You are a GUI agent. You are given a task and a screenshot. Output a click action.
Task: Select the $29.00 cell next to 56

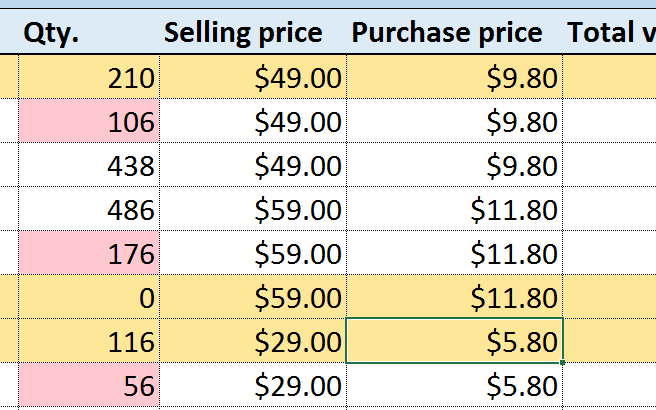coord(253,384)
